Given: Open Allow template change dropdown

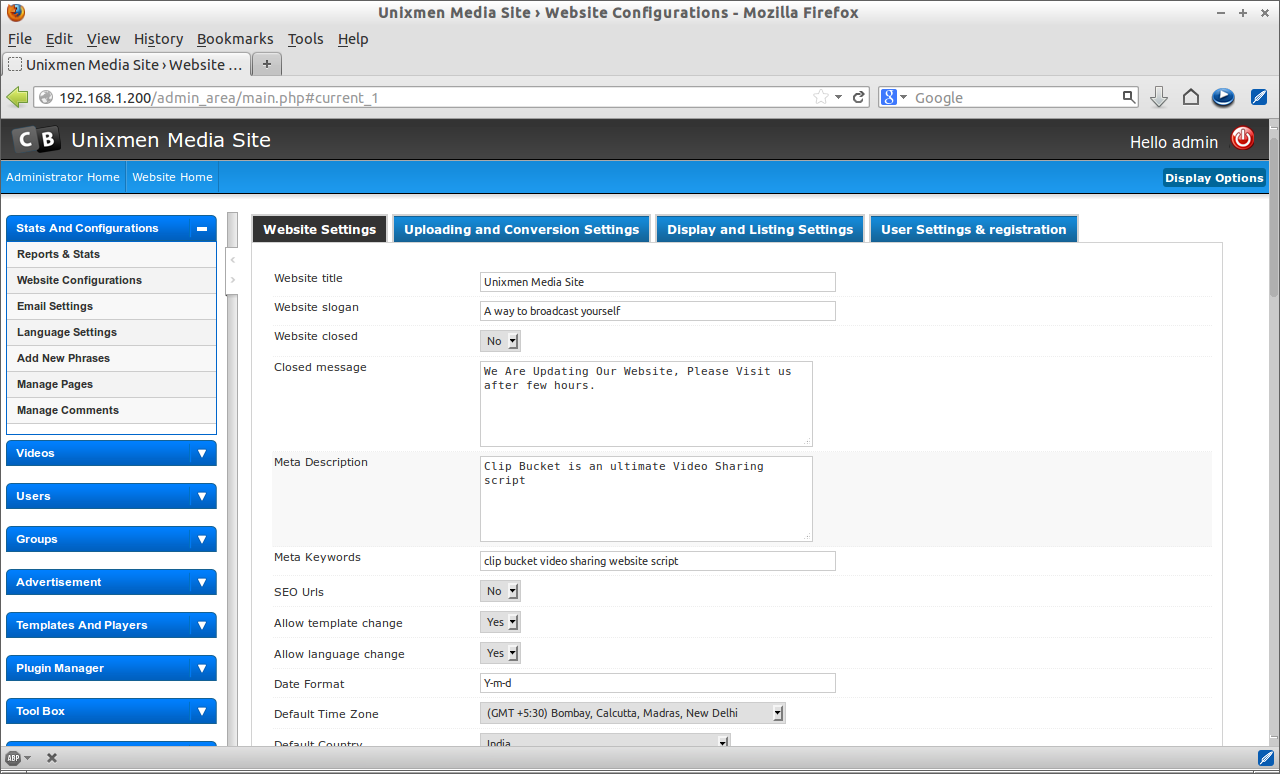Looking at the screenshot, I should [x=500, y=622].
